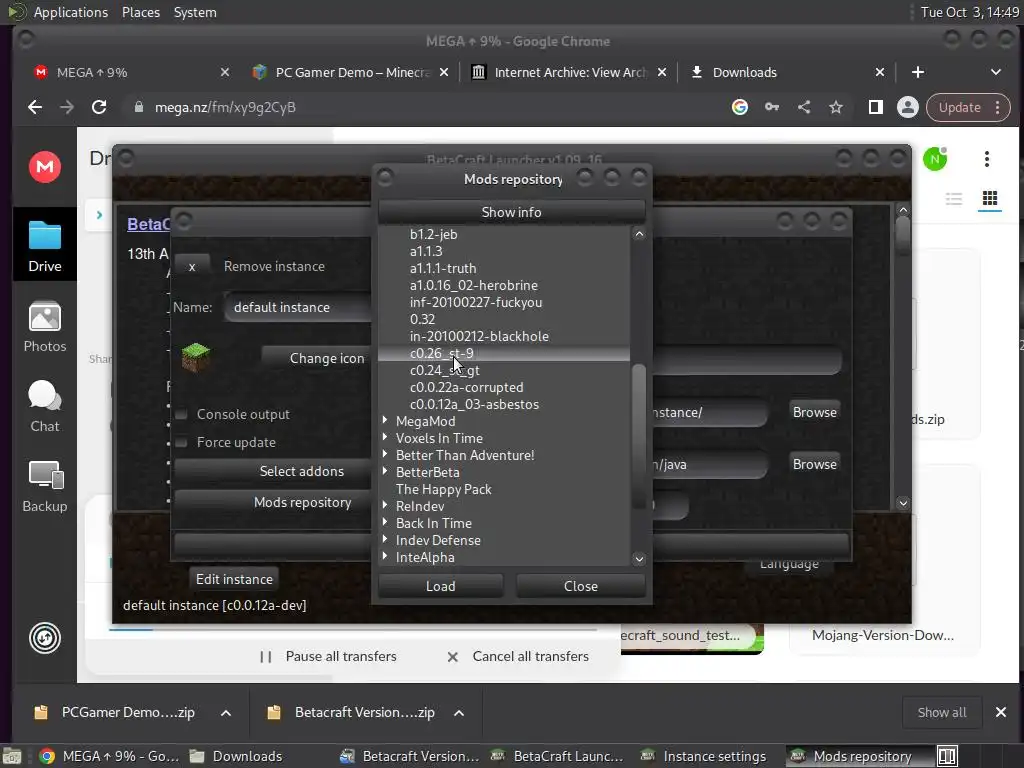The height and width of the screenshot is (768, 1024).
Task: Expand the Indev Defense entry
Action: [385, 539]
